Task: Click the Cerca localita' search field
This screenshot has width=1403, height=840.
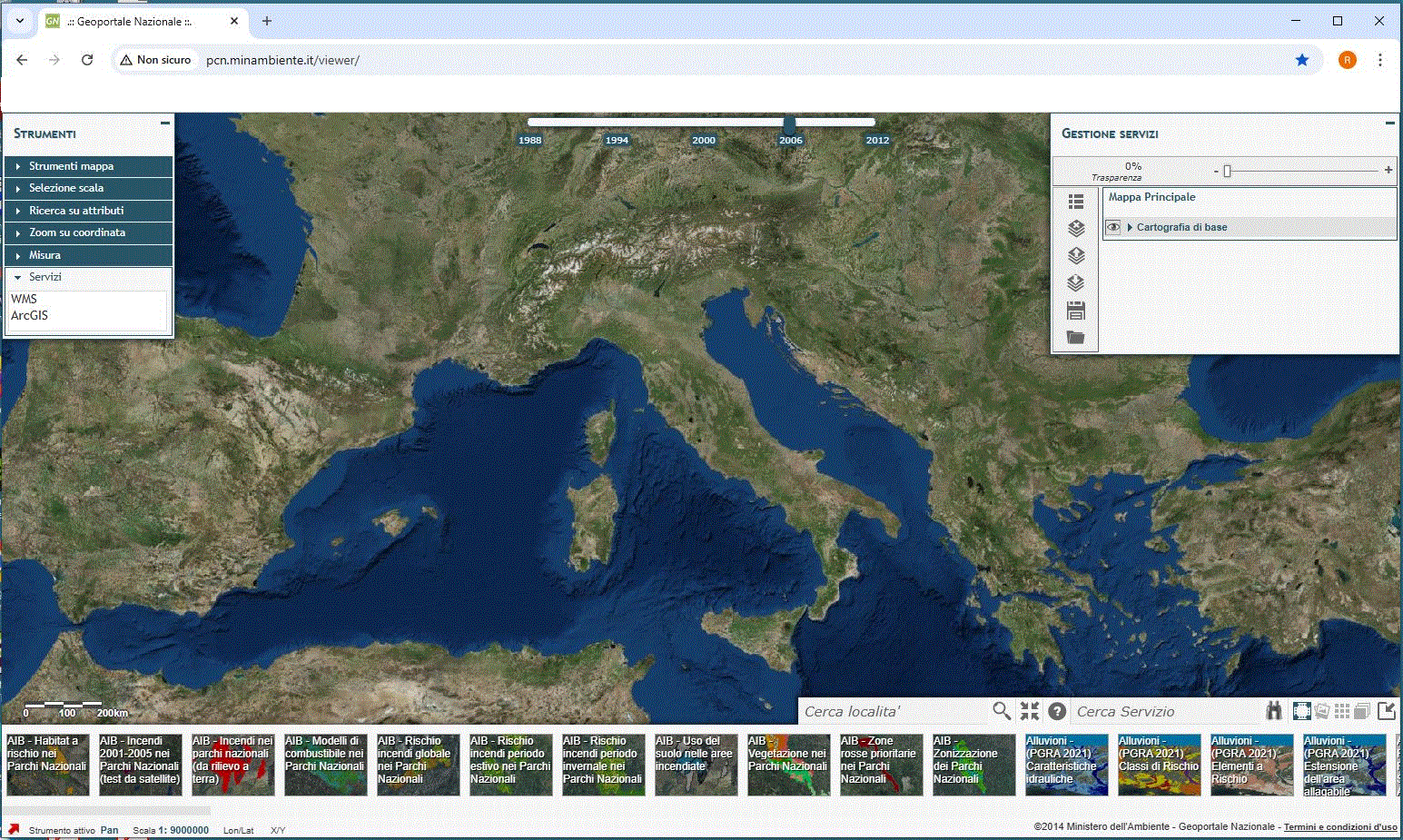Action: tap(890, 711)
